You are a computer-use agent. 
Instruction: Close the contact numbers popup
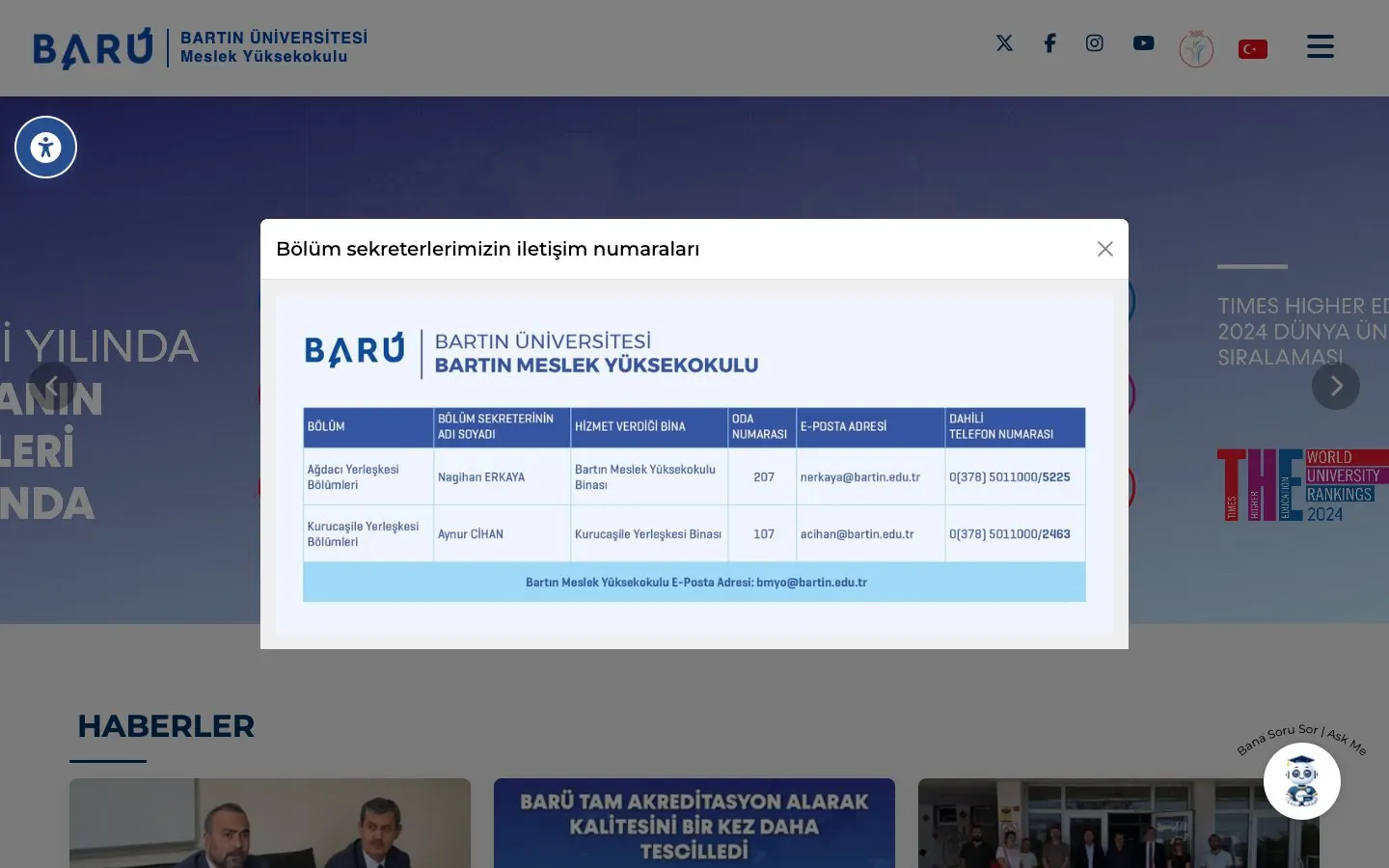click(1105, 249)
